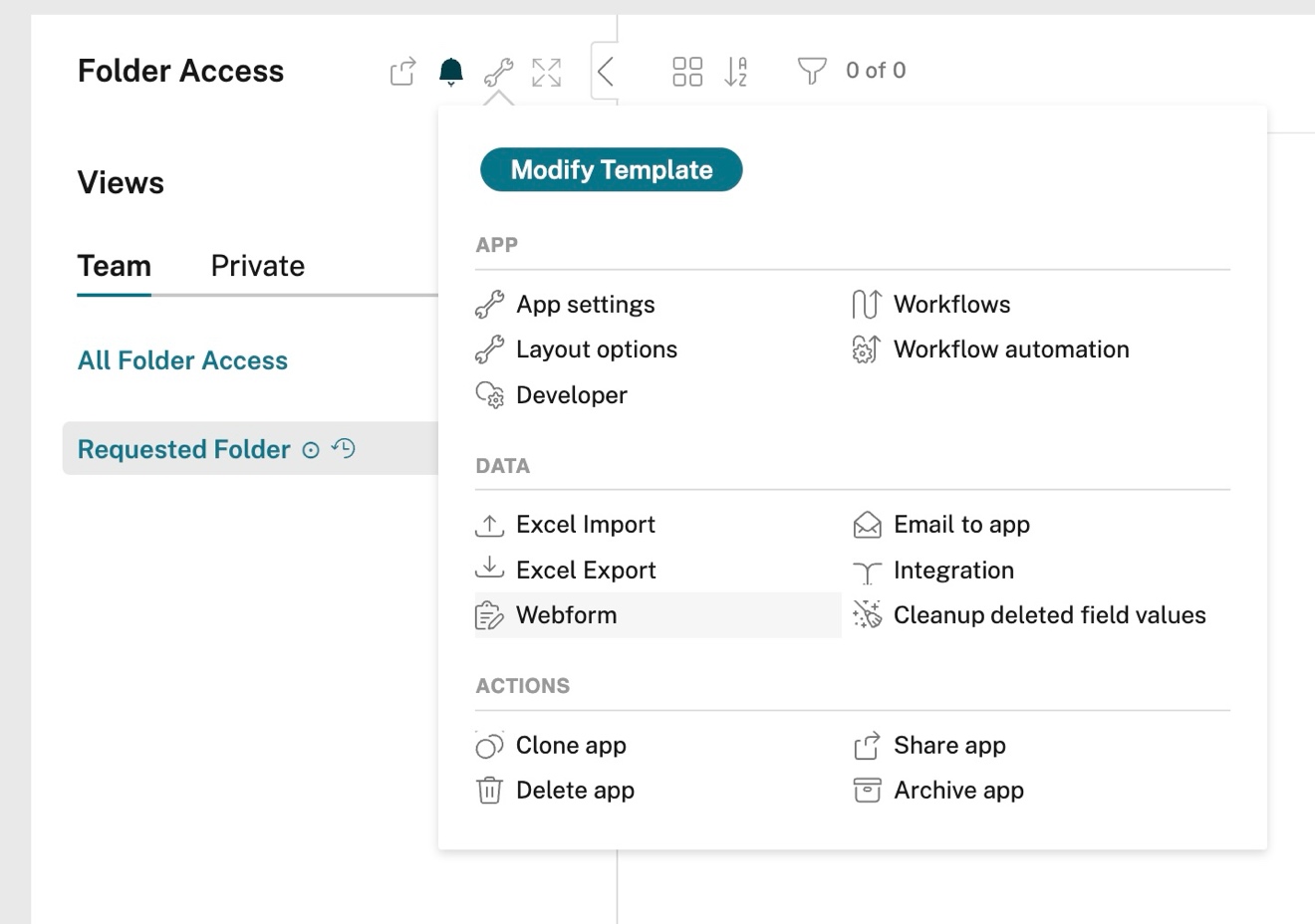Open the All Folder Access view

(183, 360)
